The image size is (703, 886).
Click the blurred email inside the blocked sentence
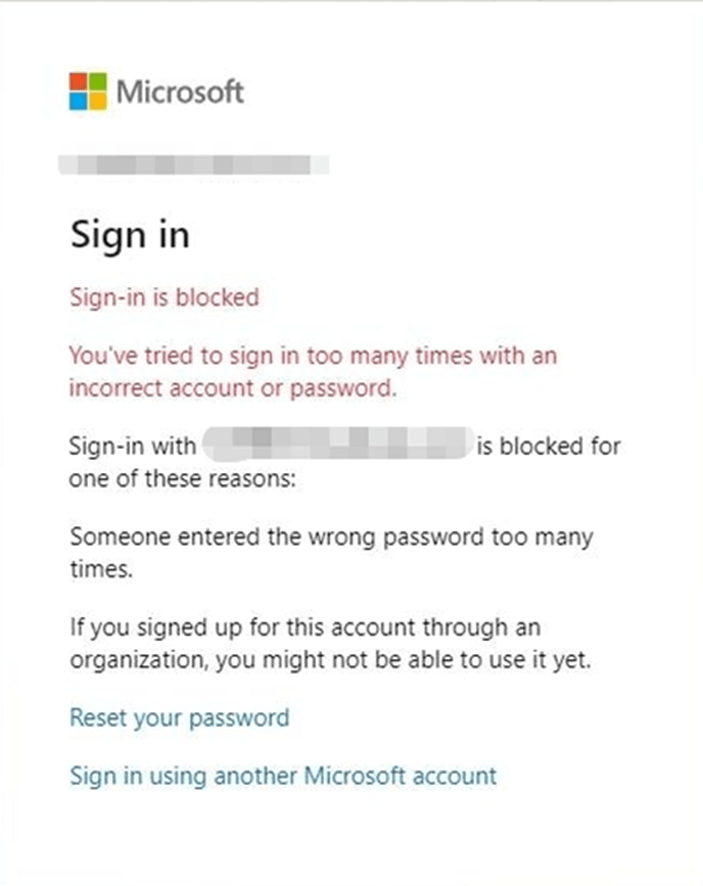tap(338, 443)
